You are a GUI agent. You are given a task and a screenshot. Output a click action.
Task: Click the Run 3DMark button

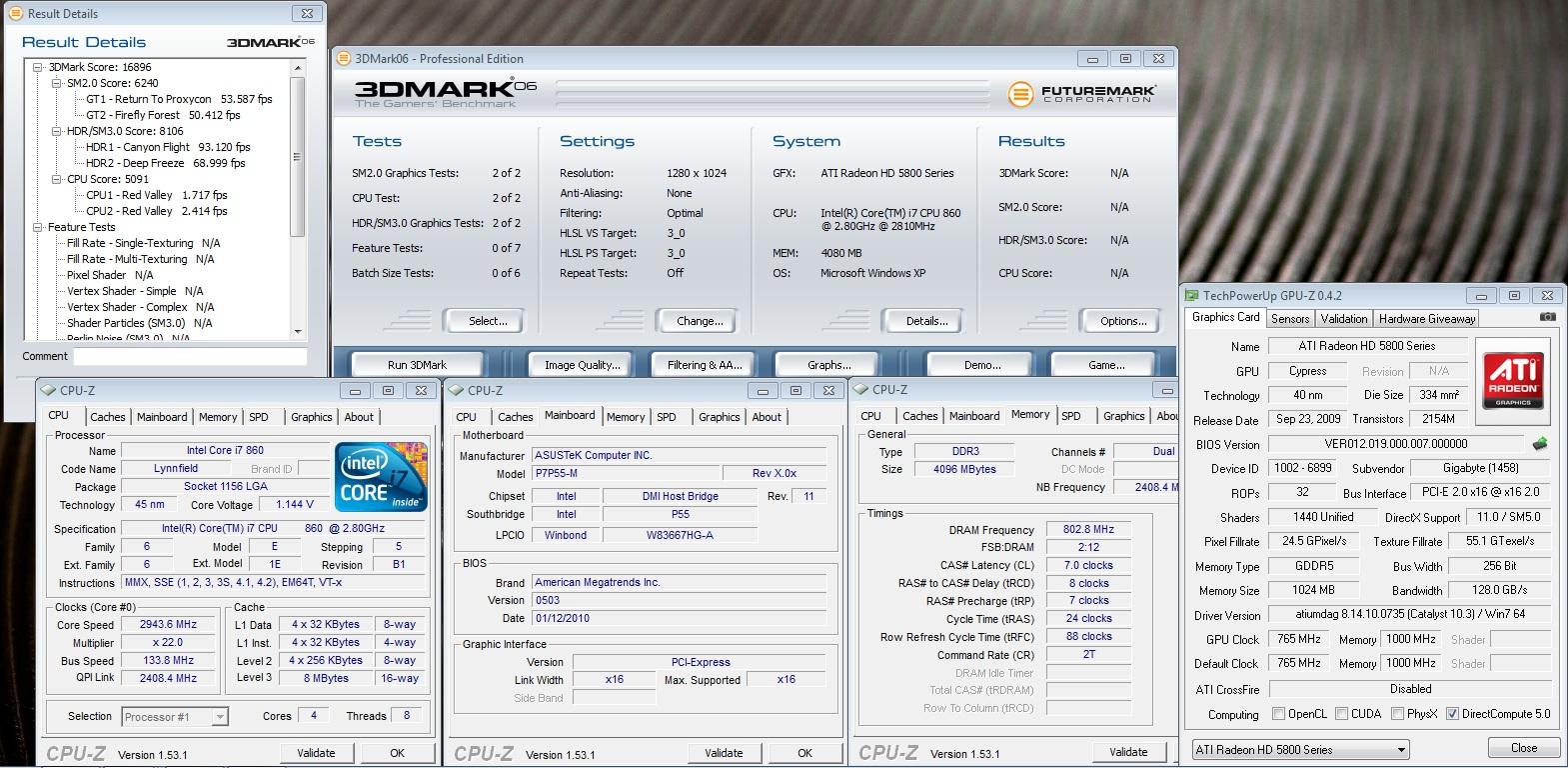[x=417, y=365]
